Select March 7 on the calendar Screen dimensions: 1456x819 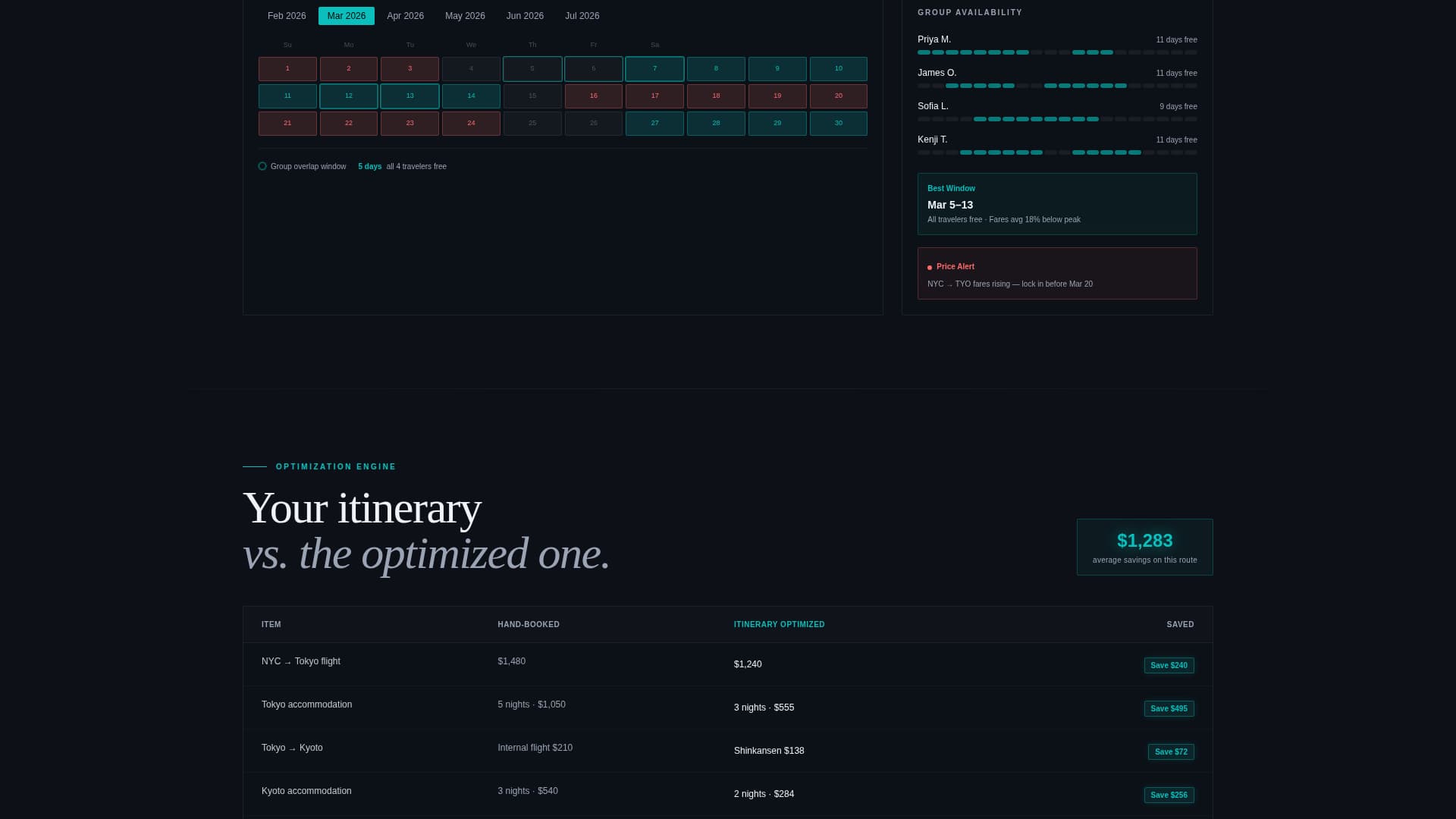[x=654, y=68]
